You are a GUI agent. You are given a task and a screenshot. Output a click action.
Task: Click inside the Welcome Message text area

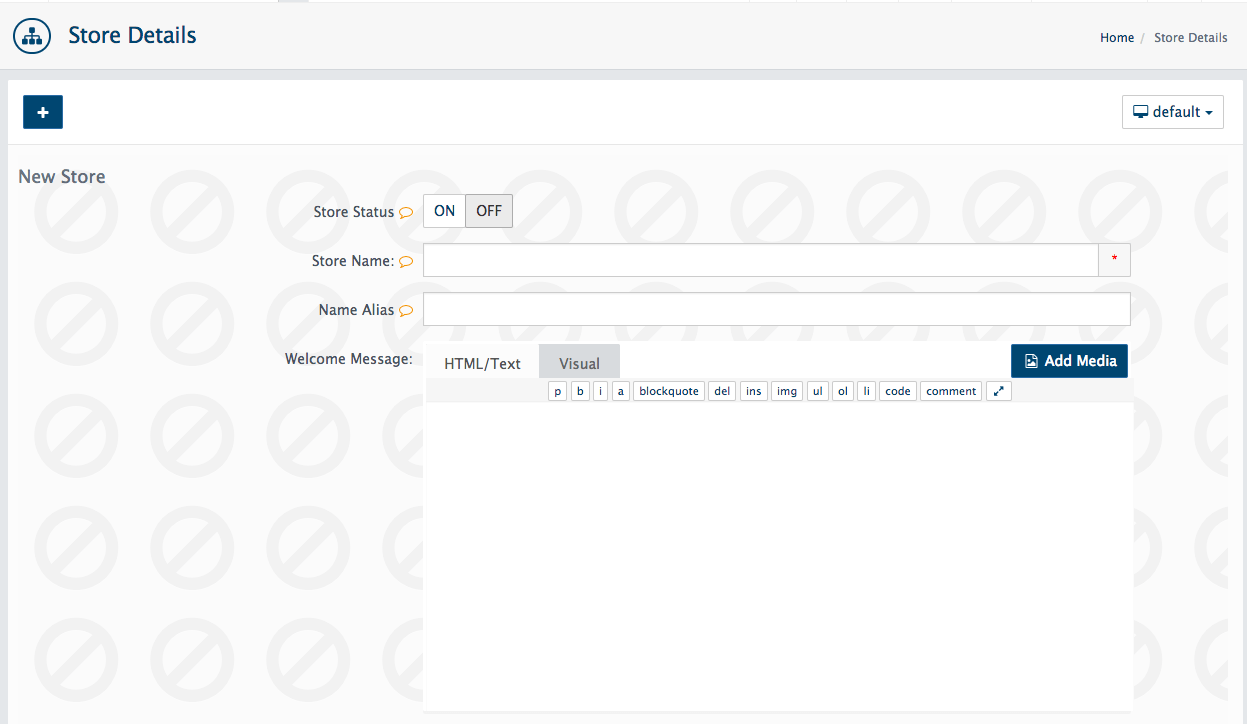point(778,556)
